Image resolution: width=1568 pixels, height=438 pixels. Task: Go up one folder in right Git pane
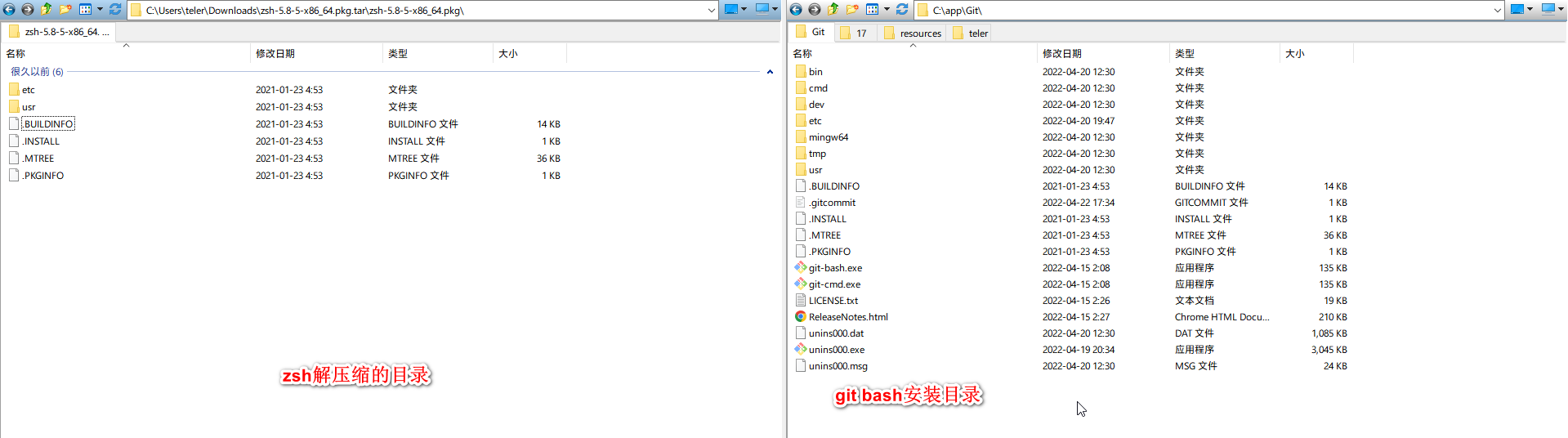click(833, 10)
